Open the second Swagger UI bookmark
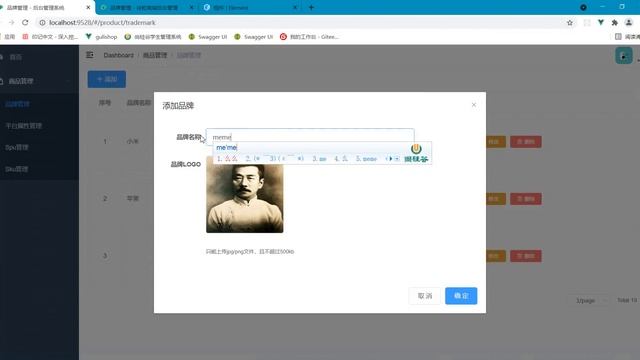 click(253, 37)
